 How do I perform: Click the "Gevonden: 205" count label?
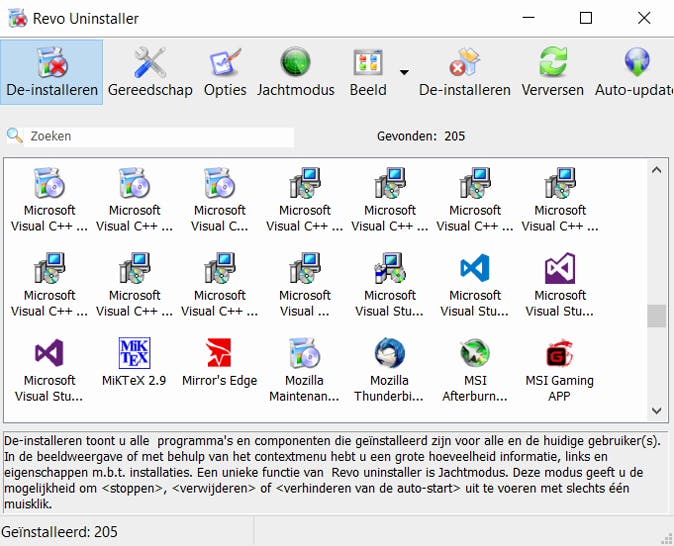(x=421, y=136)
